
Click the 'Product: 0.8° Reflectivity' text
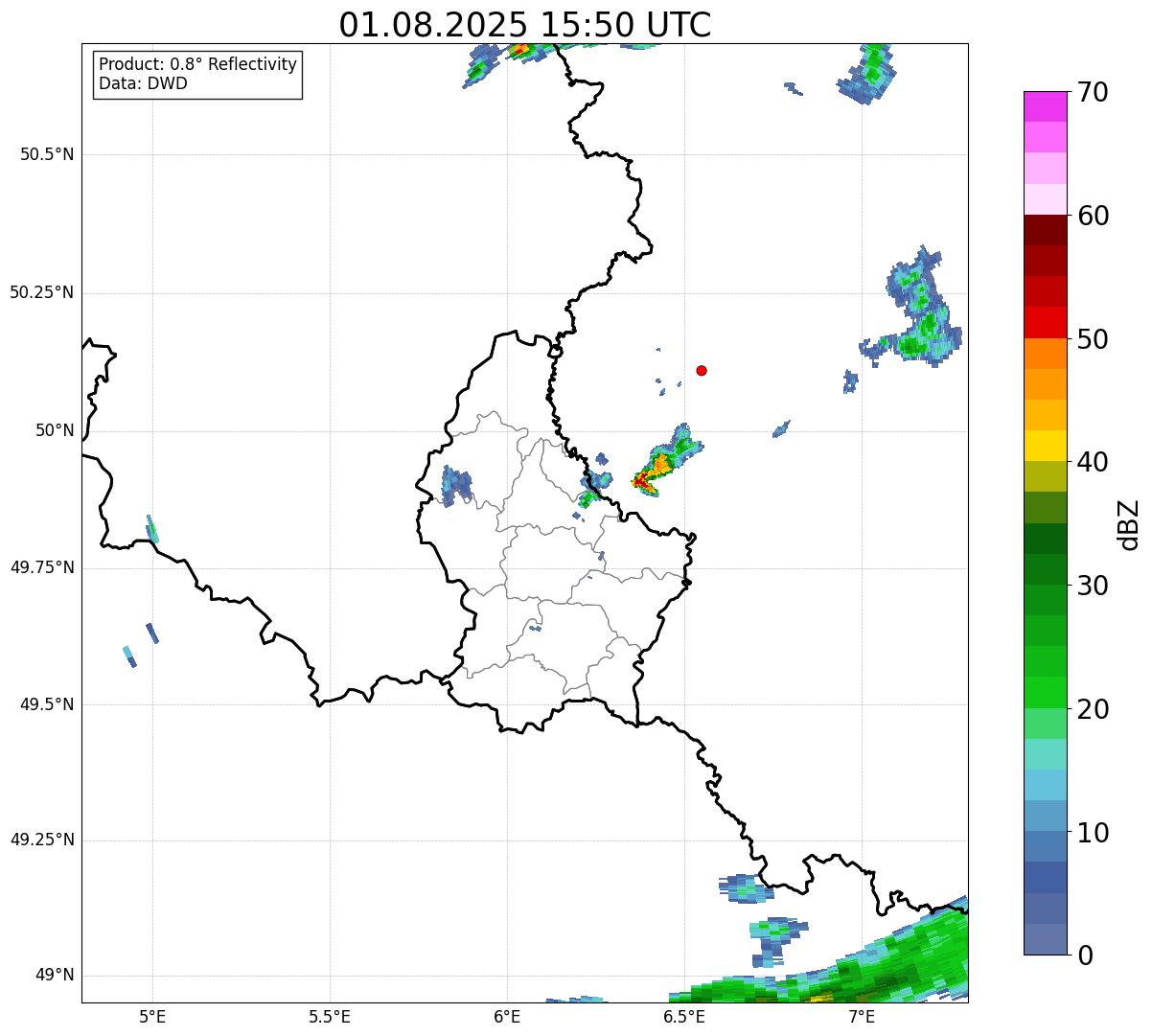[x=197, y=64]
